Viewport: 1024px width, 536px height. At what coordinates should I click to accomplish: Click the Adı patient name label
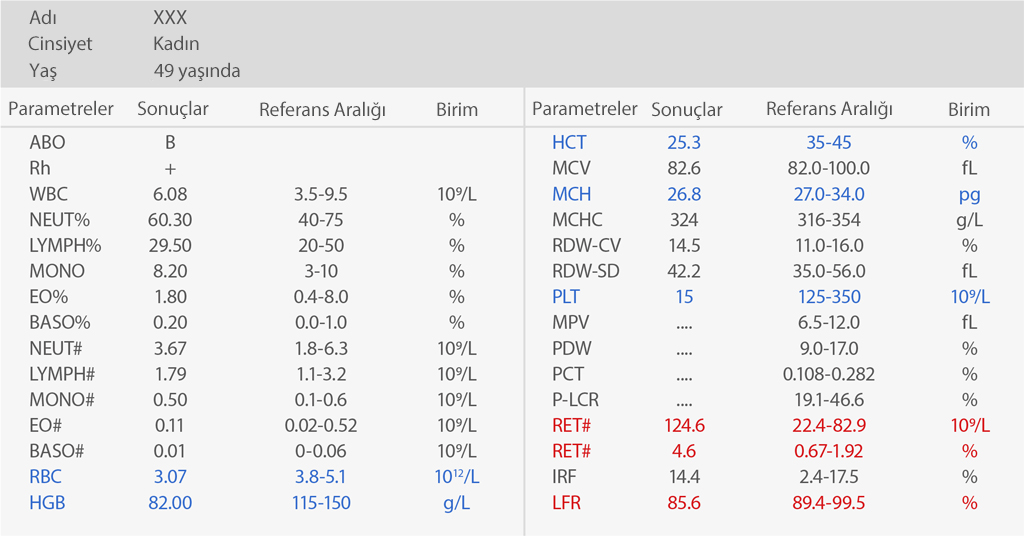(x=42, y=18)
